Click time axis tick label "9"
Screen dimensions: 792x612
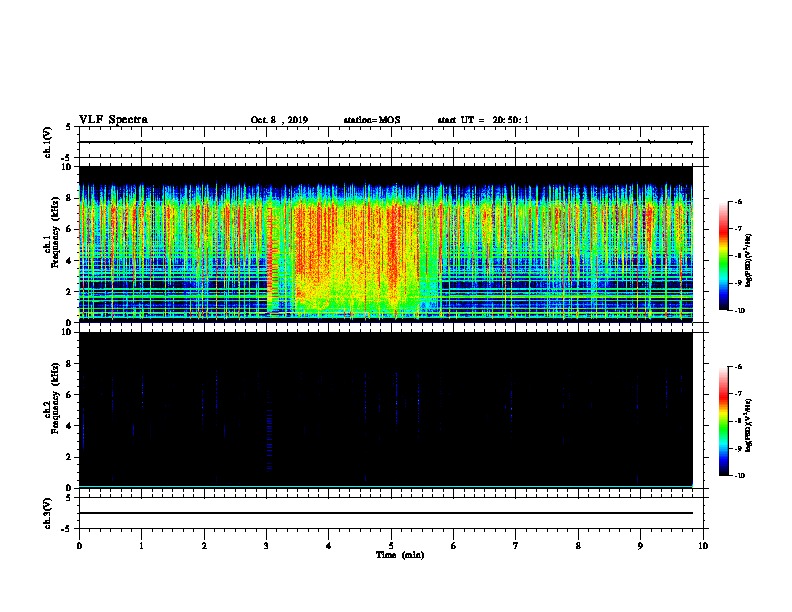pyautogui.click(x=640, y=546)
